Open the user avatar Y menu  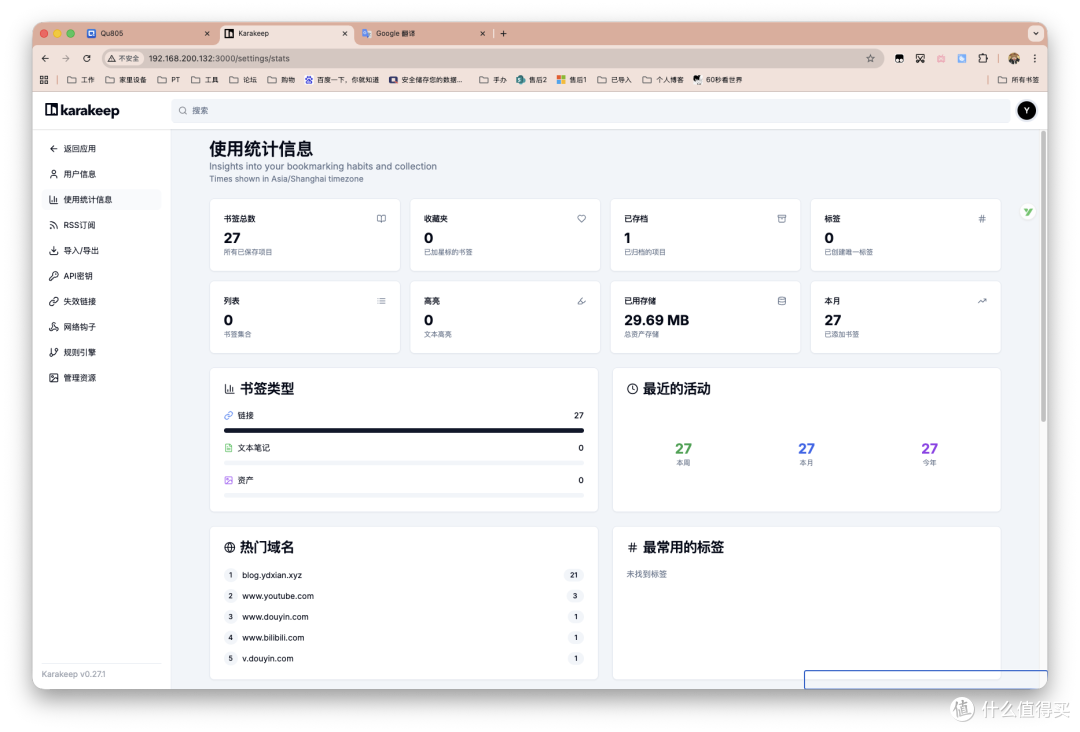[1026, 110]
